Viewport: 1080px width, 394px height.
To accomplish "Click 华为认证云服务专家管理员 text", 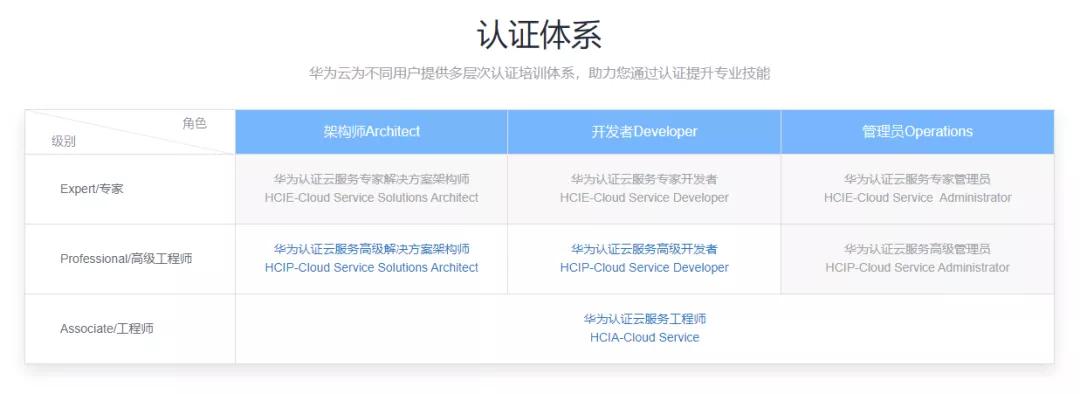I will (x=917, y=179).
